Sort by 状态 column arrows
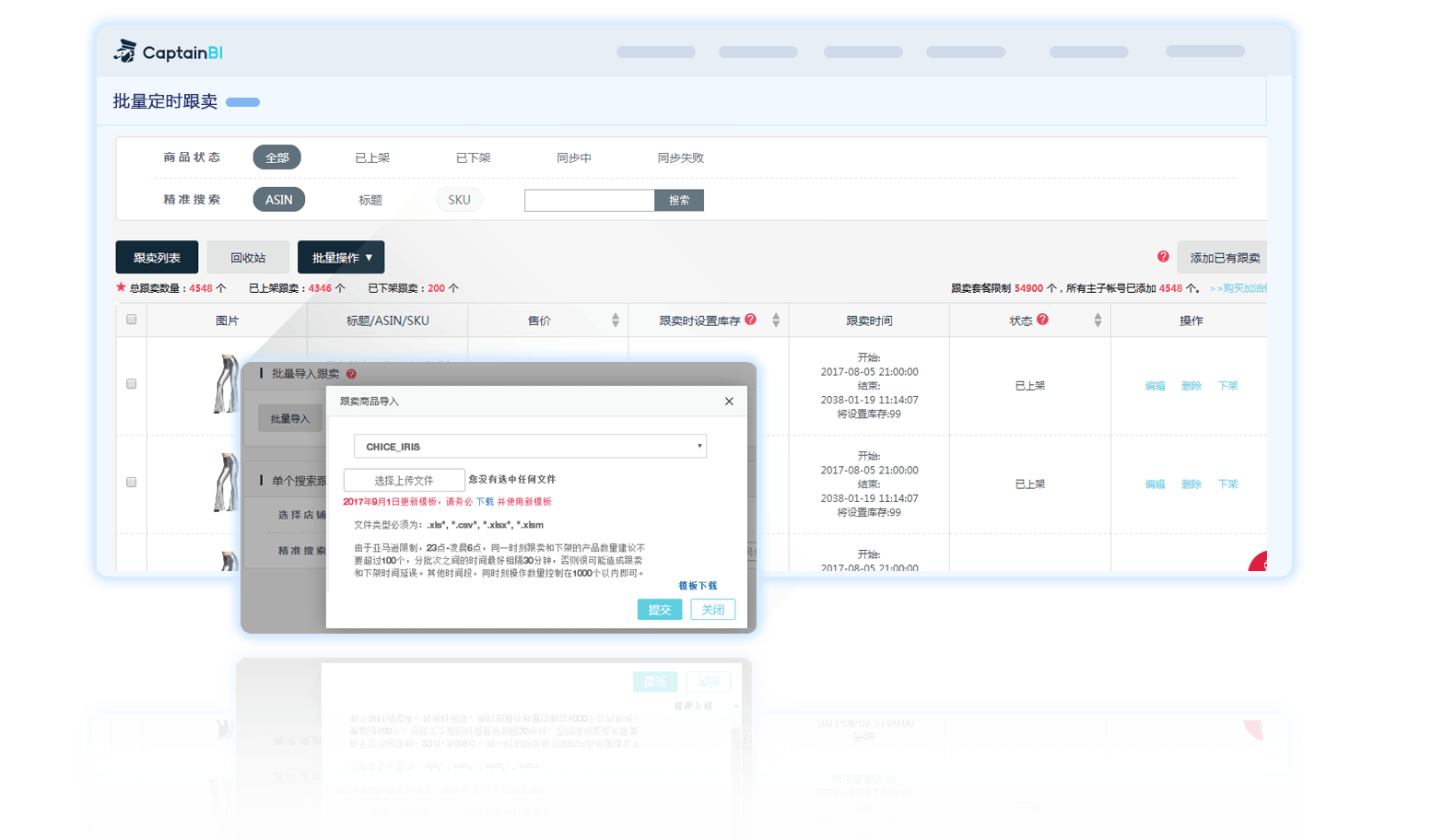 tap(1098, 321)
